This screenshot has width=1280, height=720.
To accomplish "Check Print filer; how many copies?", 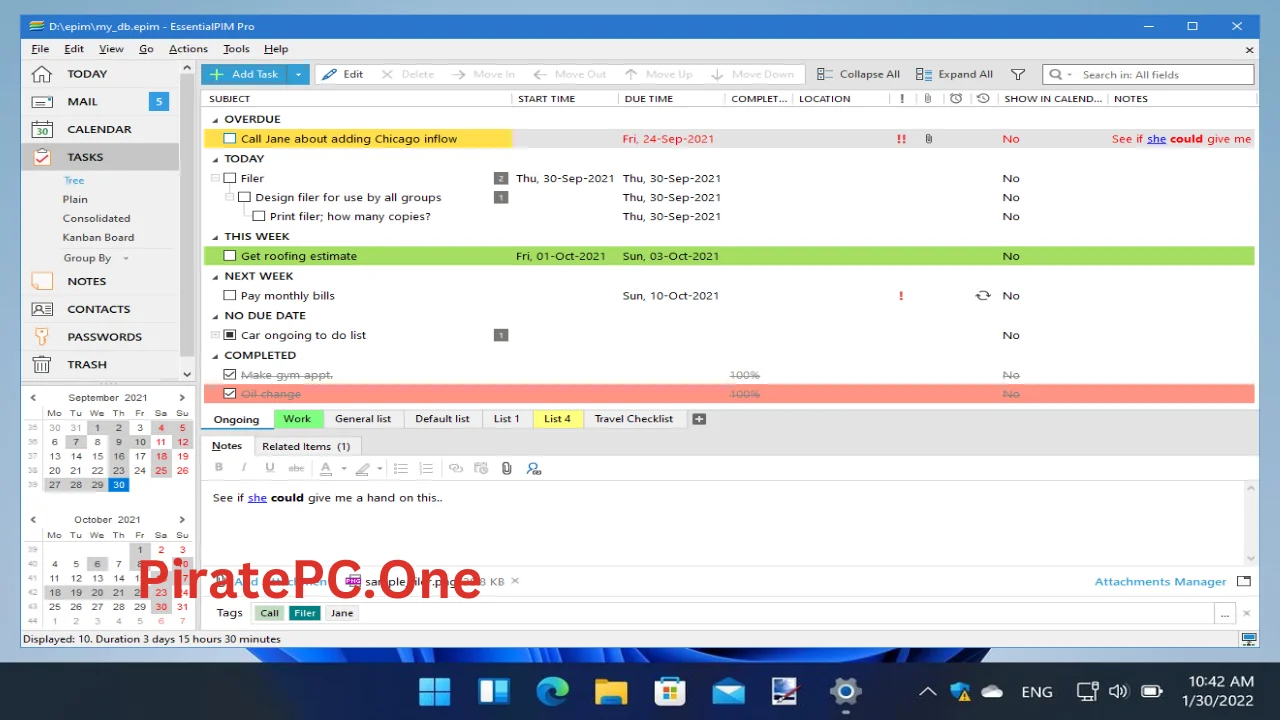I will tap(259, 216).
